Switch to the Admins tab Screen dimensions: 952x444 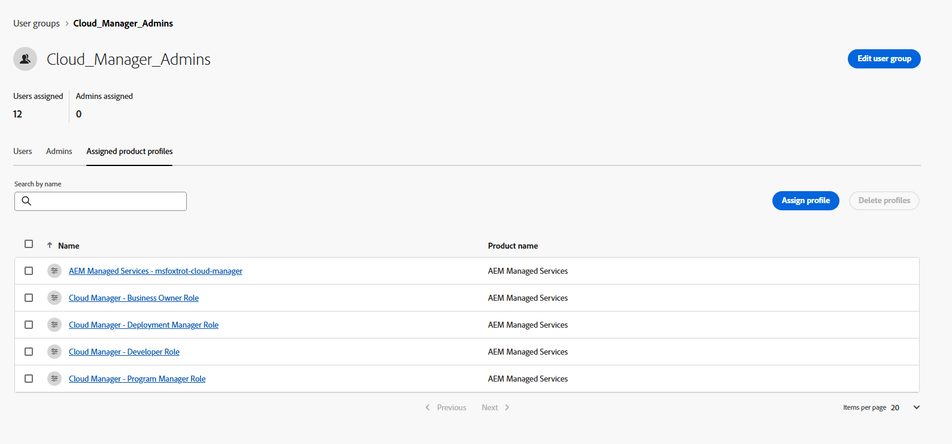click(59, 151)
